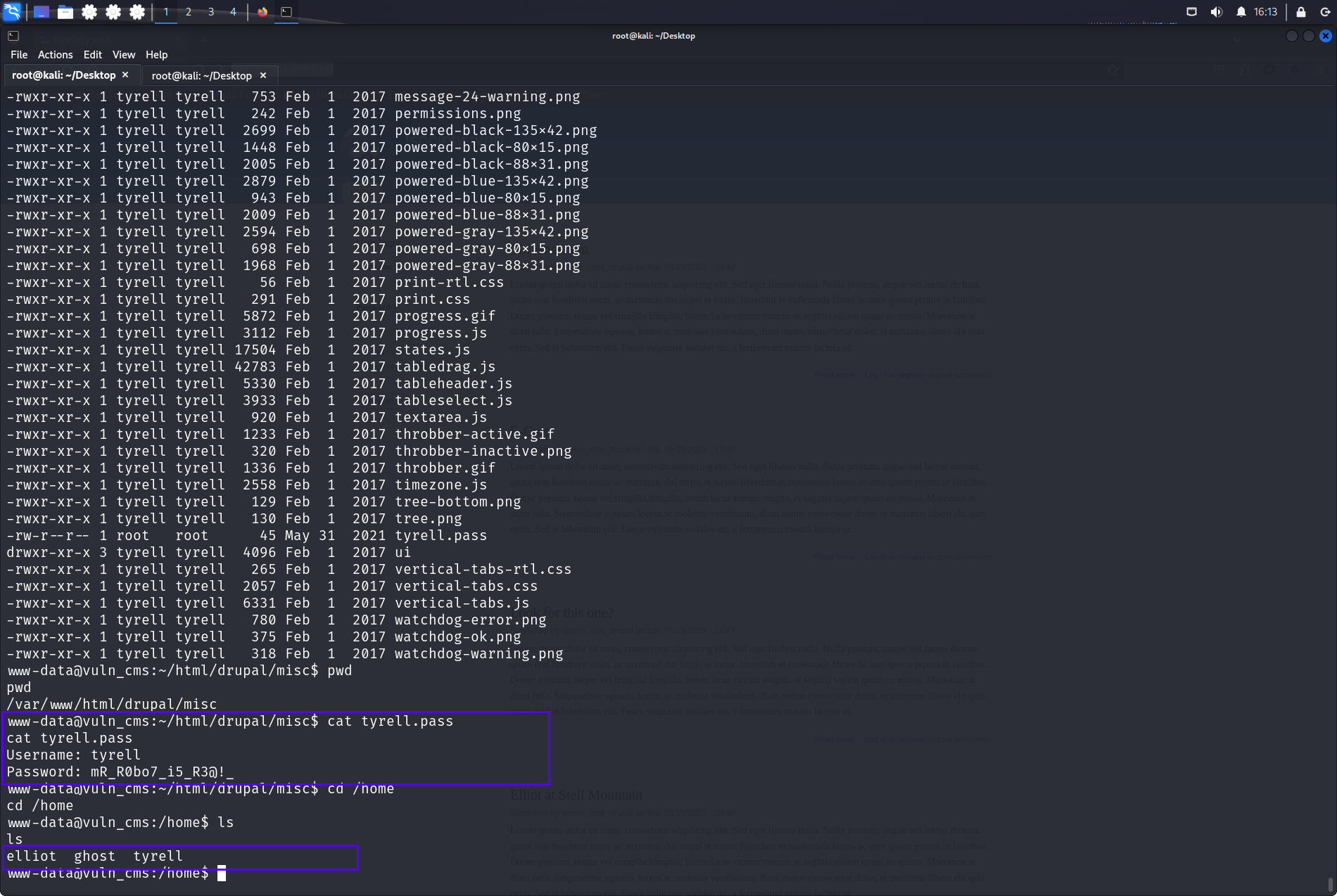Click watchdog-warning.png filename
The image size is (1337, 896).
[479, 654]
